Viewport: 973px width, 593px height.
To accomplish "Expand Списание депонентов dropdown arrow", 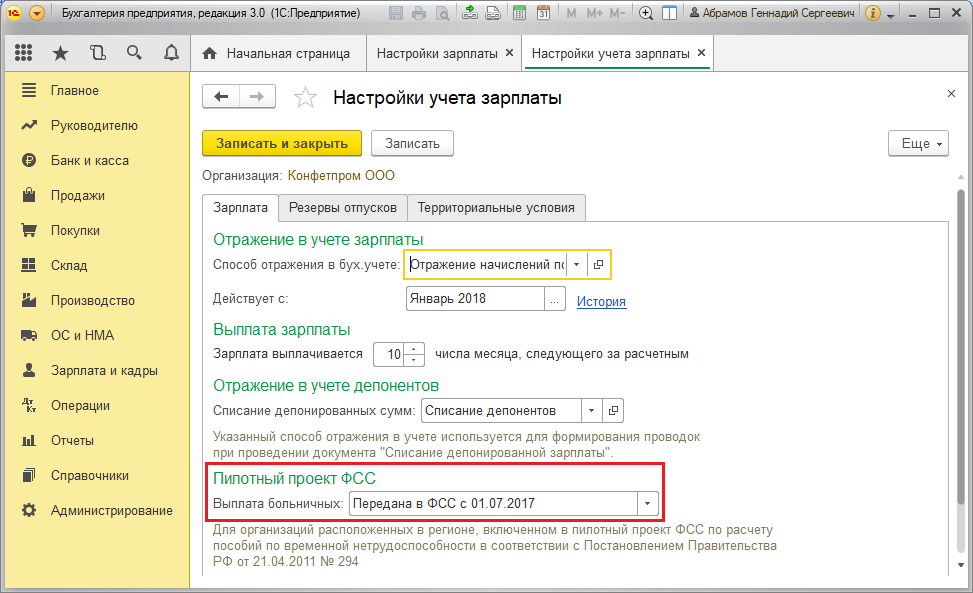I will pyautogui.click(x=591, y=411).
